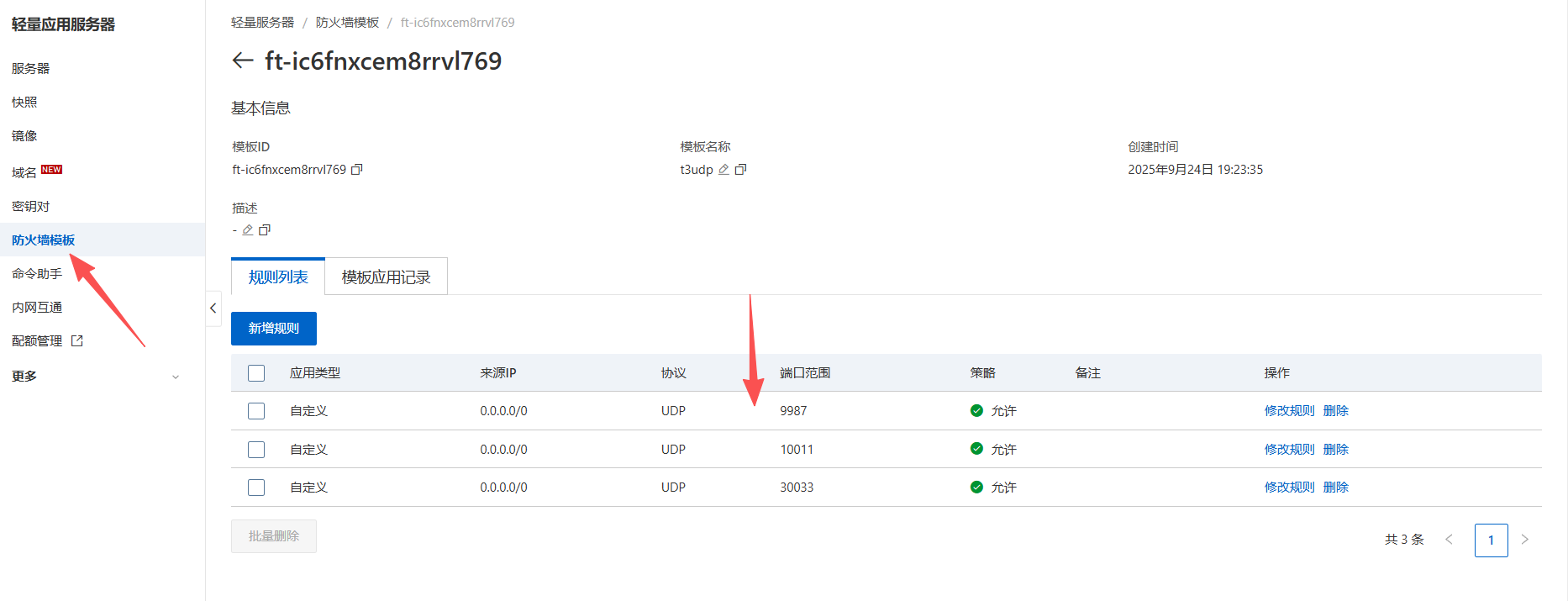This screenshot has height=601, width=1568.
Task: Edit the description field pencil icon
Action: pyautogui.click(x=248, y=230)
